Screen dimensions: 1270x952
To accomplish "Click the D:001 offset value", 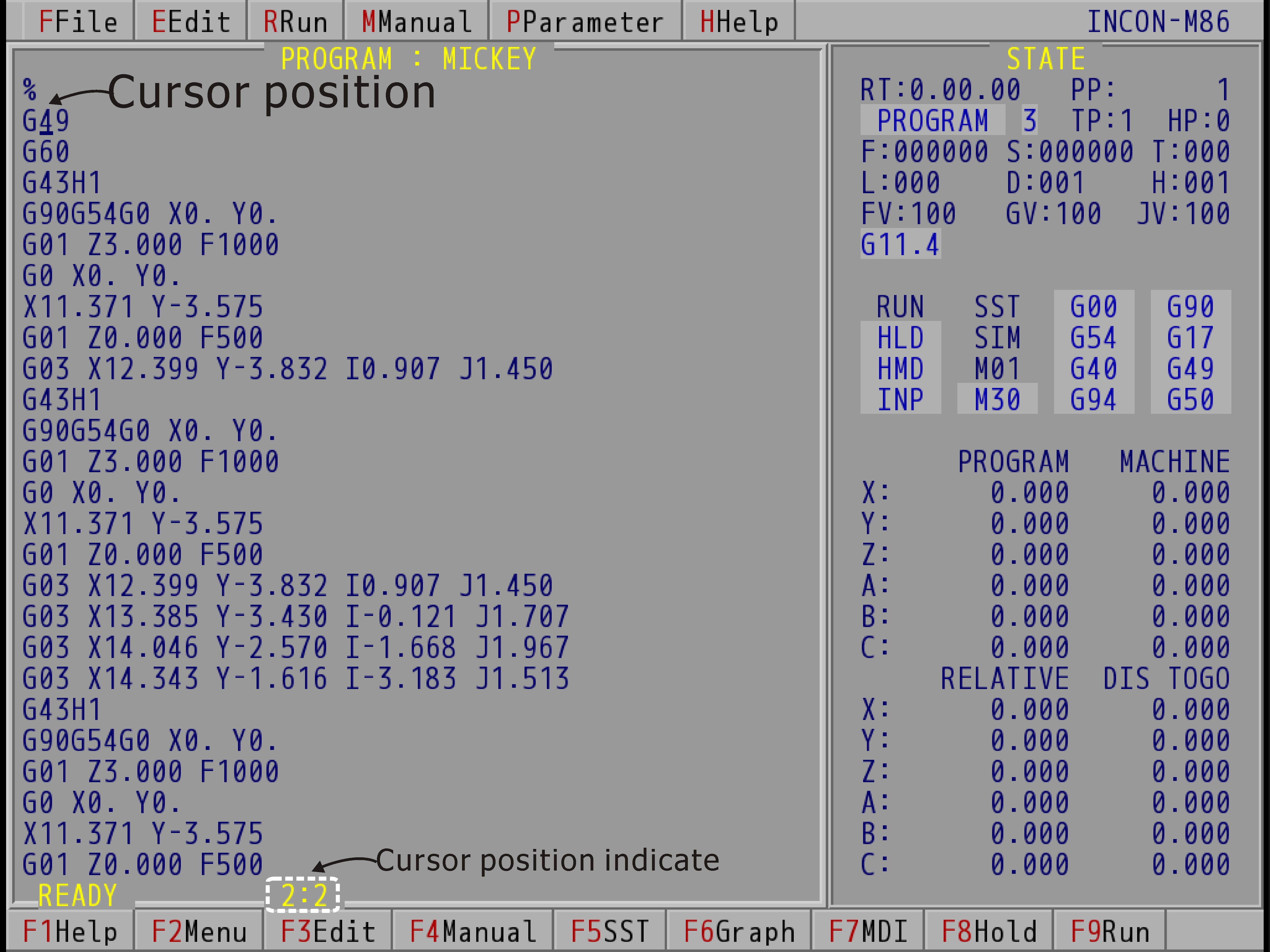I will [1045, 183].
